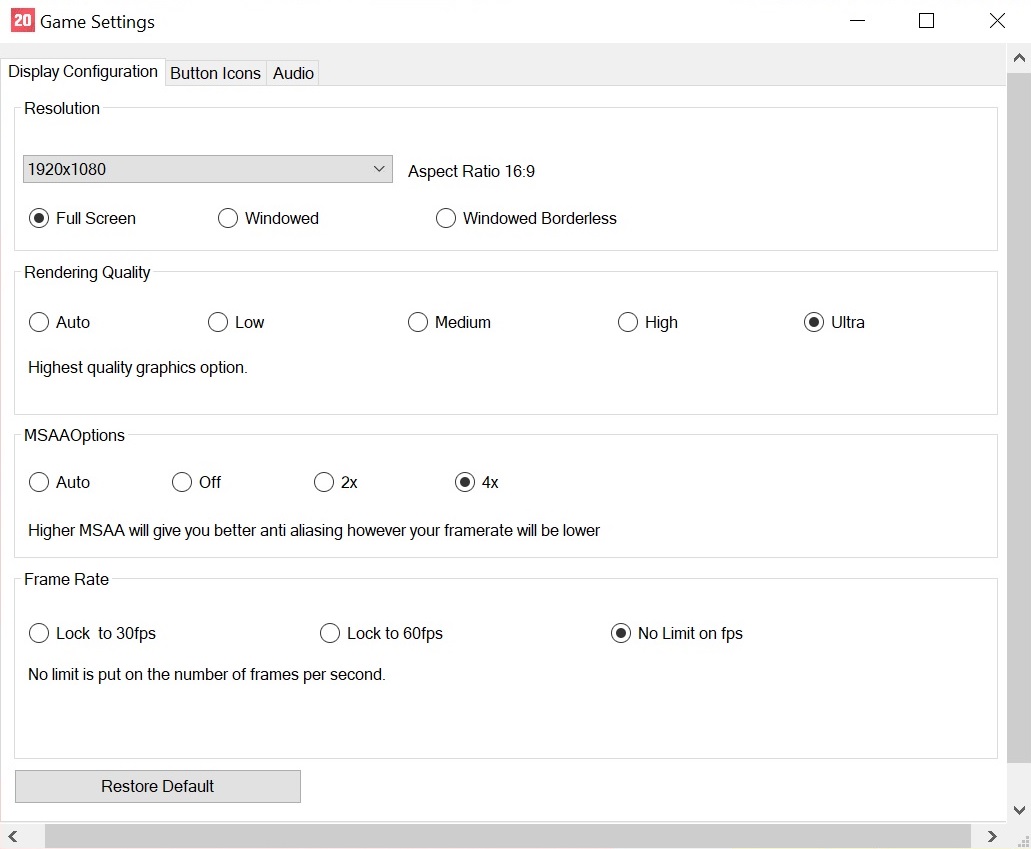Image resolution: width=1031 pixels, height=849 pixels.
Task: Click the horizontal scrollbar right arrow
Action: (992, 837)
